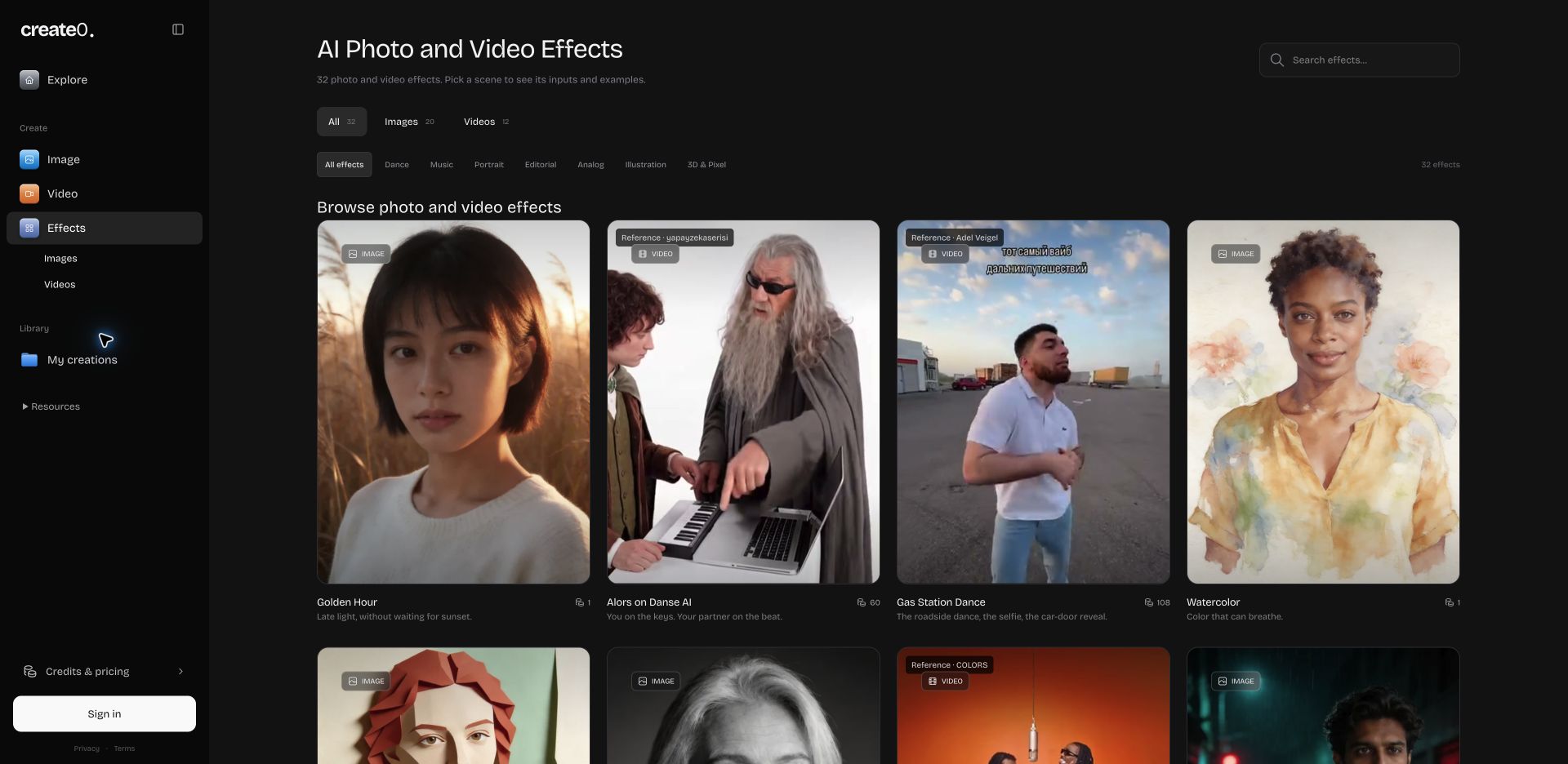Filter effects by Illustration
This screenshot has width=1568, height=764.
coord(645,165)
